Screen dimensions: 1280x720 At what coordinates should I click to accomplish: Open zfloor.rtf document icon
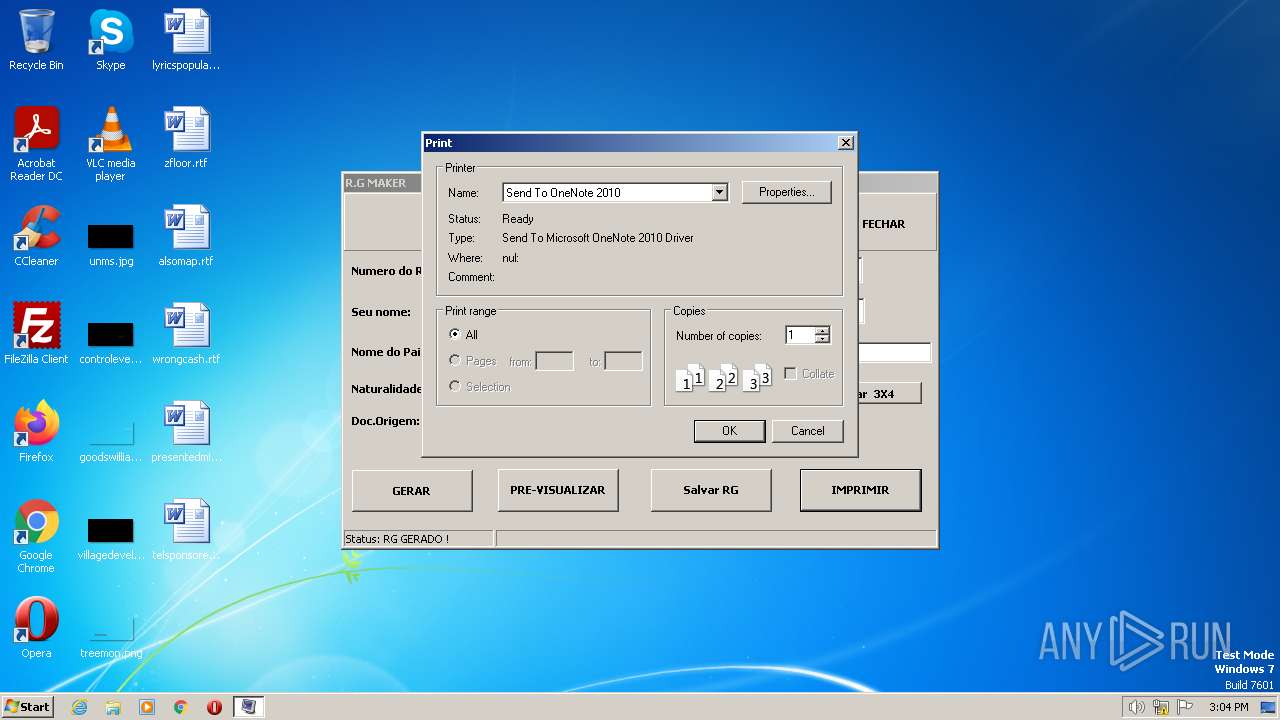pos(186,138)
